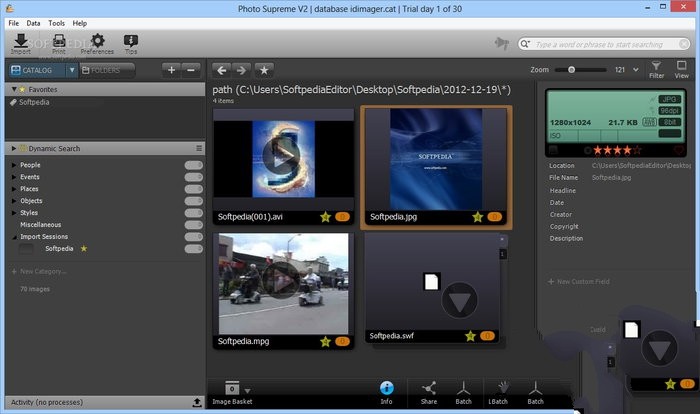Image resolution: width=700 pixels, height=414 pixels.
Task: Click the star on Softpedia.mpg thumbnail
Action: click(x=325, y=342)
